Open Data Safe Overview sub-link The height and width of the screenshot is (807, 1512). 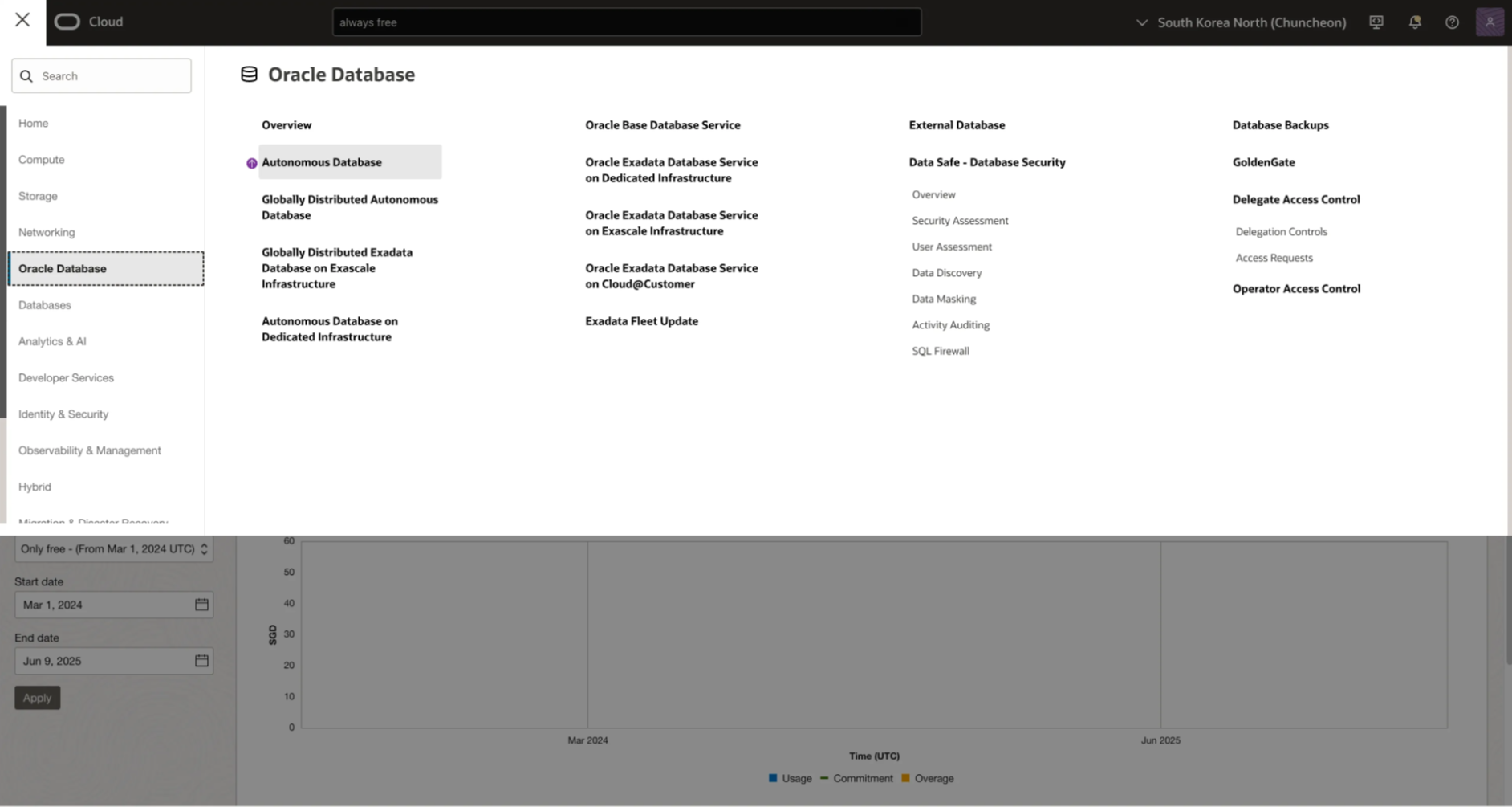pyautogui.click(x=933, y=195)
